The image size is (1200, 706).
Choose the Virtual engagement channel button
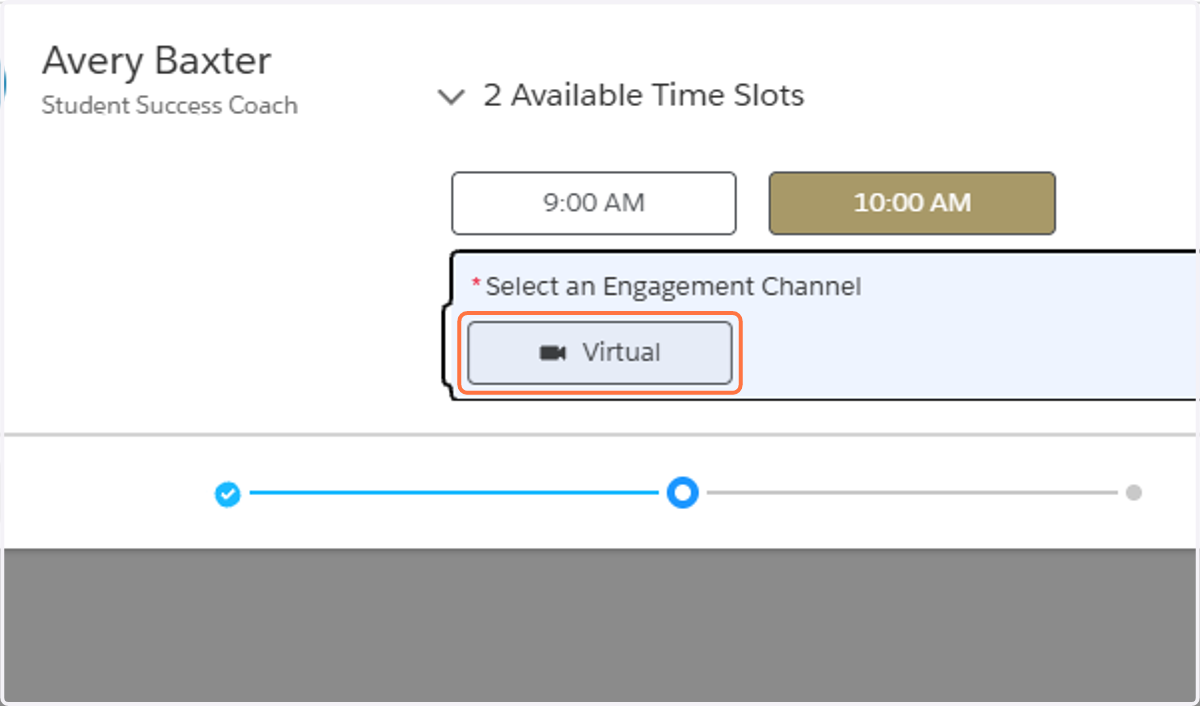tap(600, 353)
